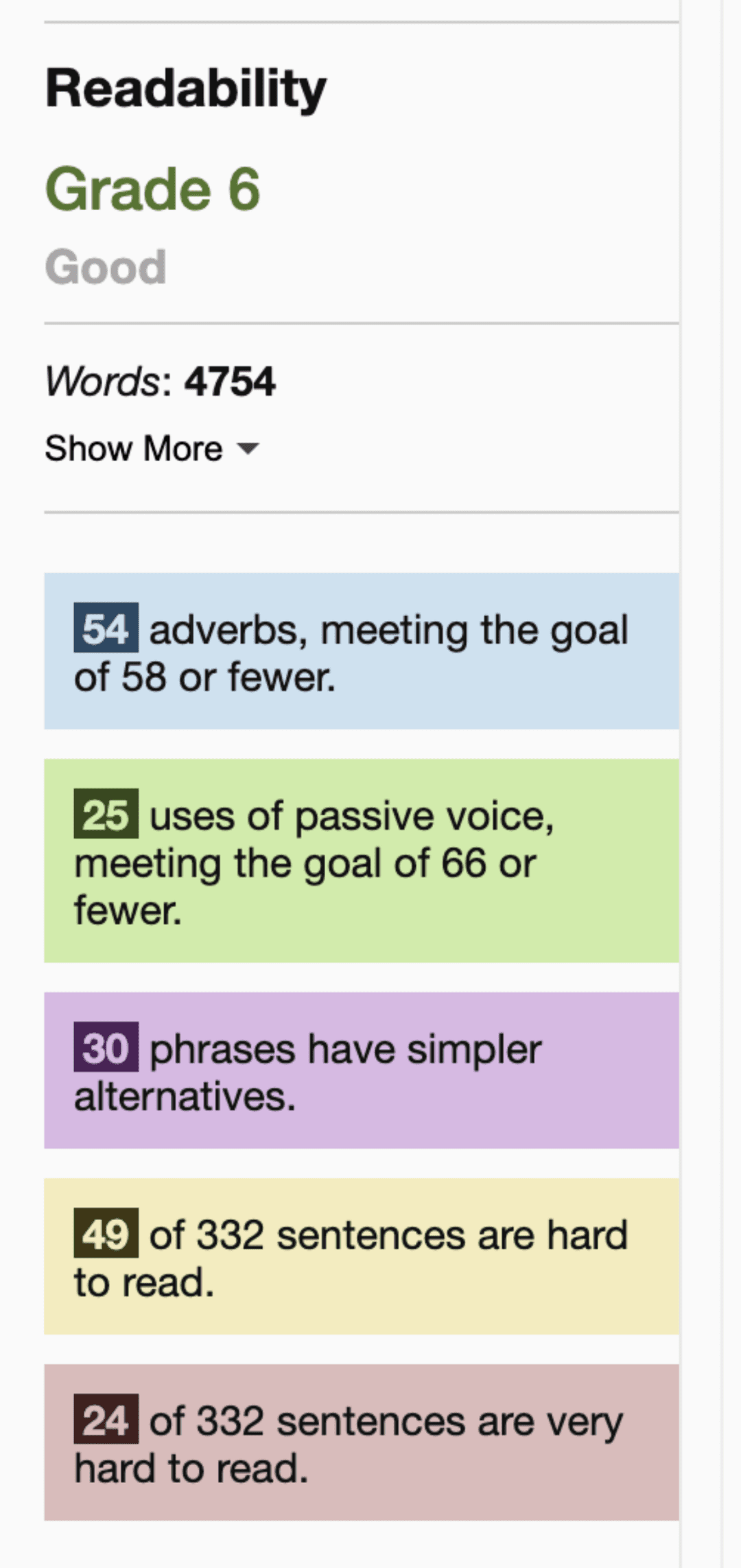Click the Show More text label
The width and height of the screenshot is (741, 1568).
134,449
